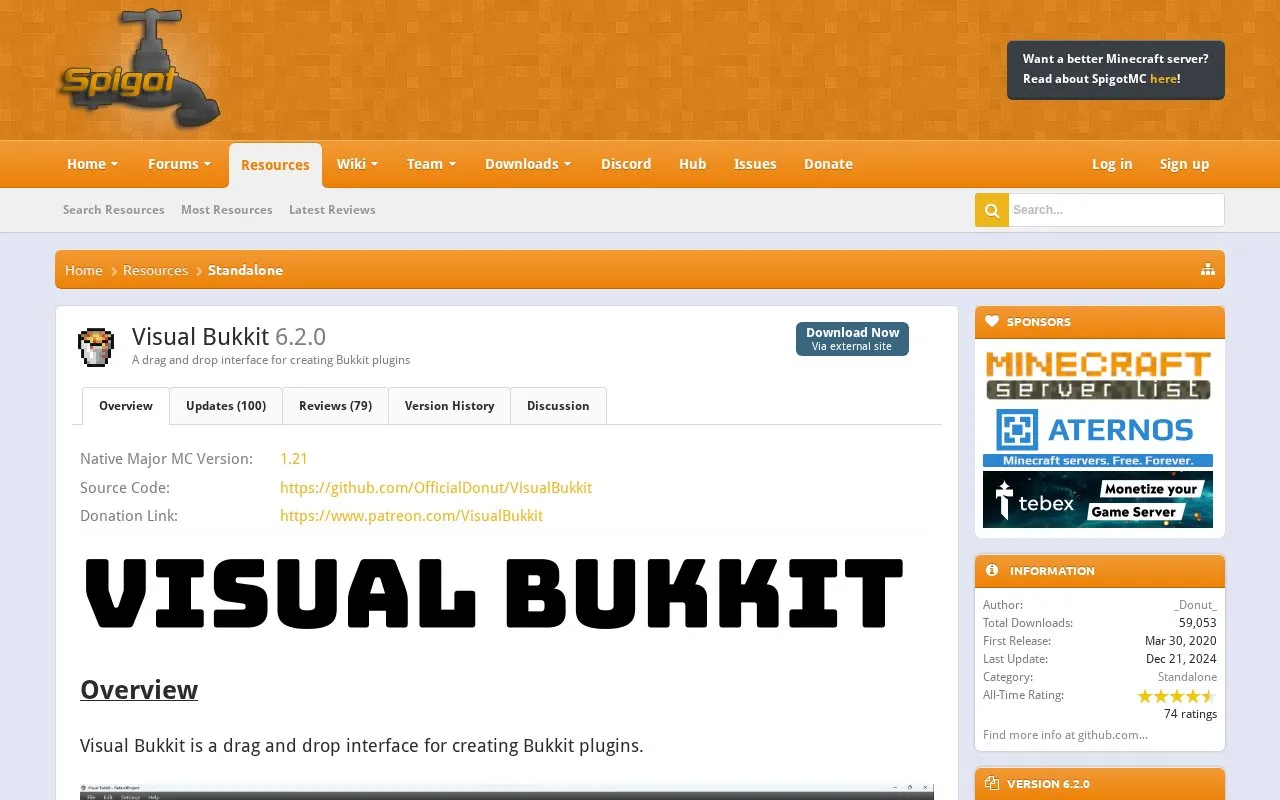Screen dimensions: 1280x800
Task: Click the Overview heading
Action: tap(139, 690)
